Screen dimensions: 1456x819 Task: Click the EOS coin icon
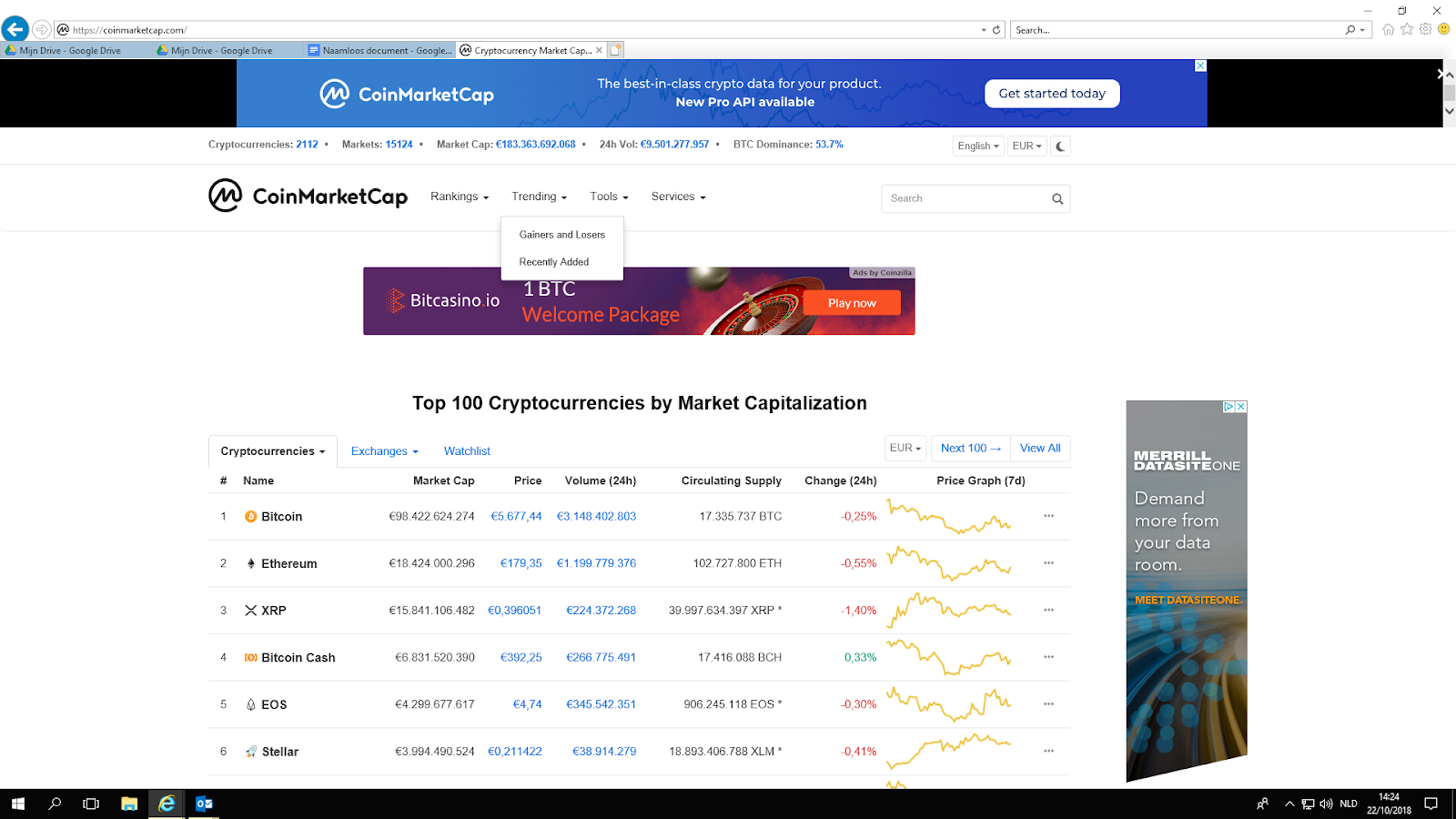point(251,704)
